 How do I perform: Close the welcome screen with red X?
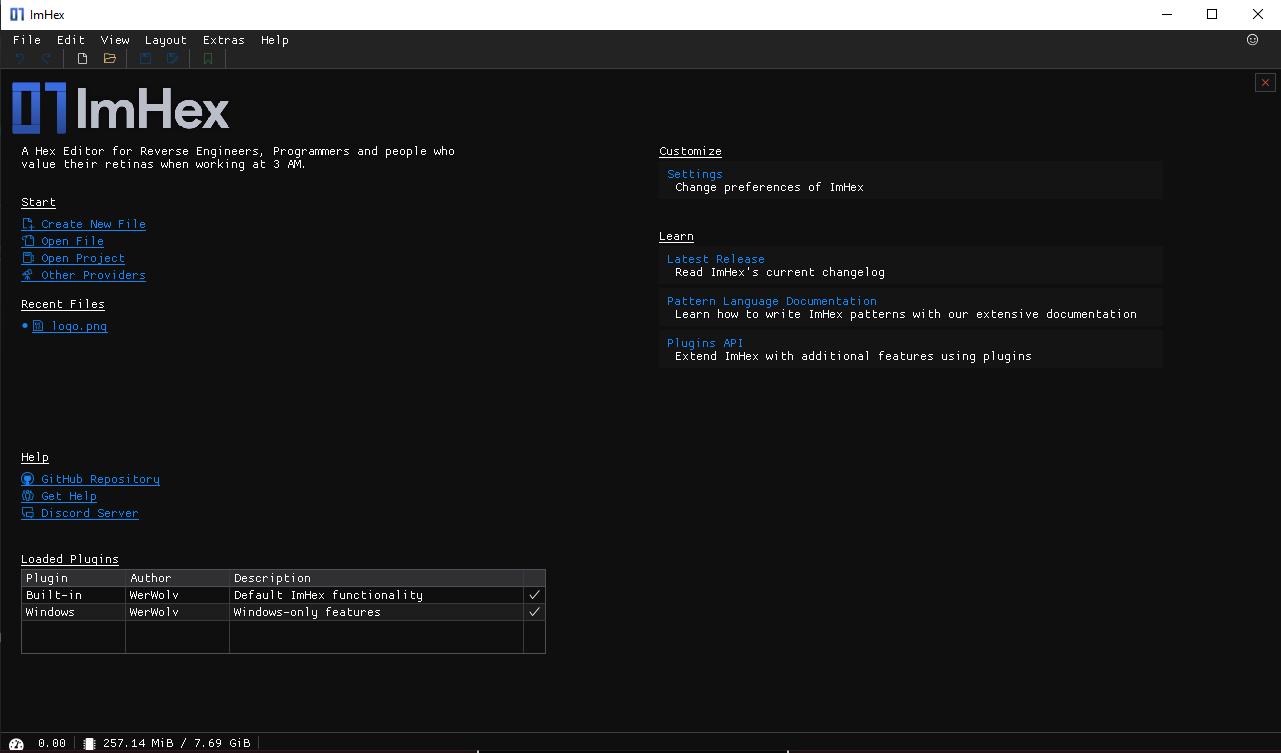pyautogui.click(x=1265, y=83)
